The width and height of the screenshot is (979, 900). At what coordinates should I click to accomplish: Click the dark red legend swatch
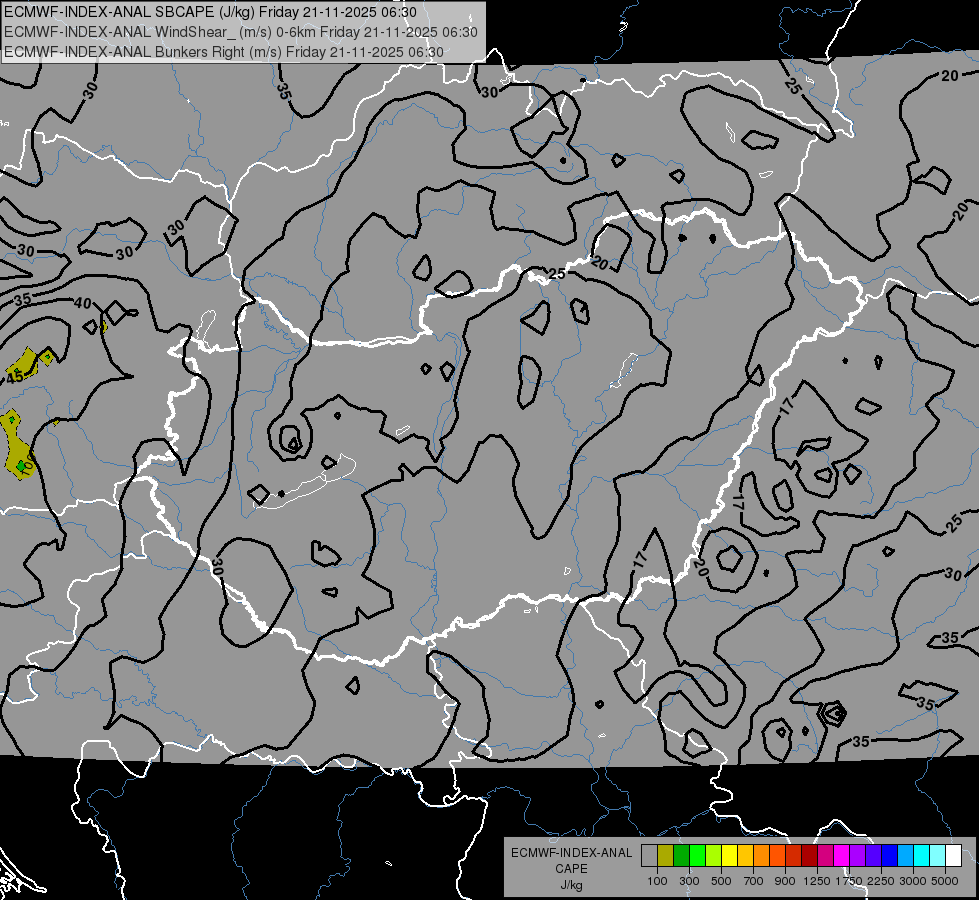point(810,855)
